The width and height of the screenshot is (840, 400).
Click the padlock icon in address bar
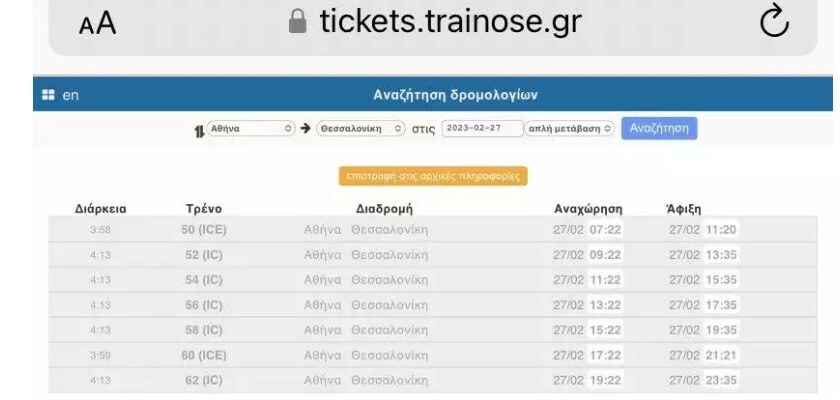click(x=295, y=22)
